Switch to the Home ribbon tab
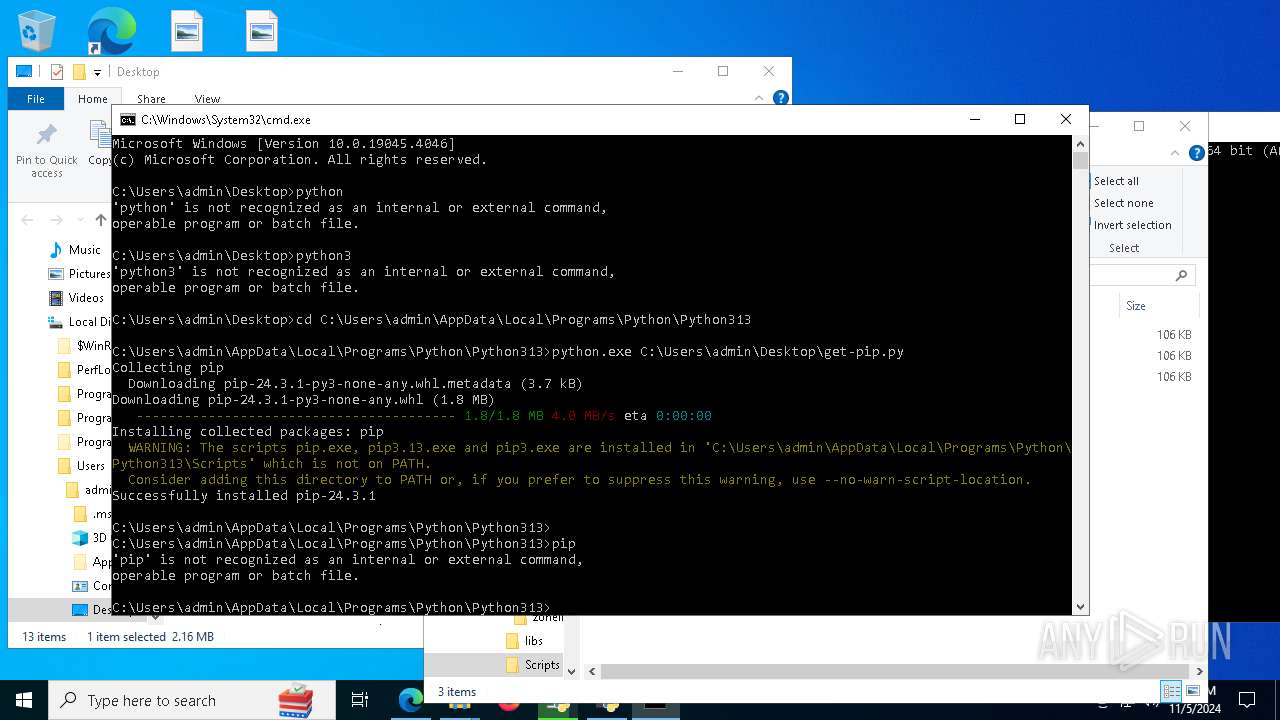The height and width of the screenshot is (720, 1280). coord(92,99)
